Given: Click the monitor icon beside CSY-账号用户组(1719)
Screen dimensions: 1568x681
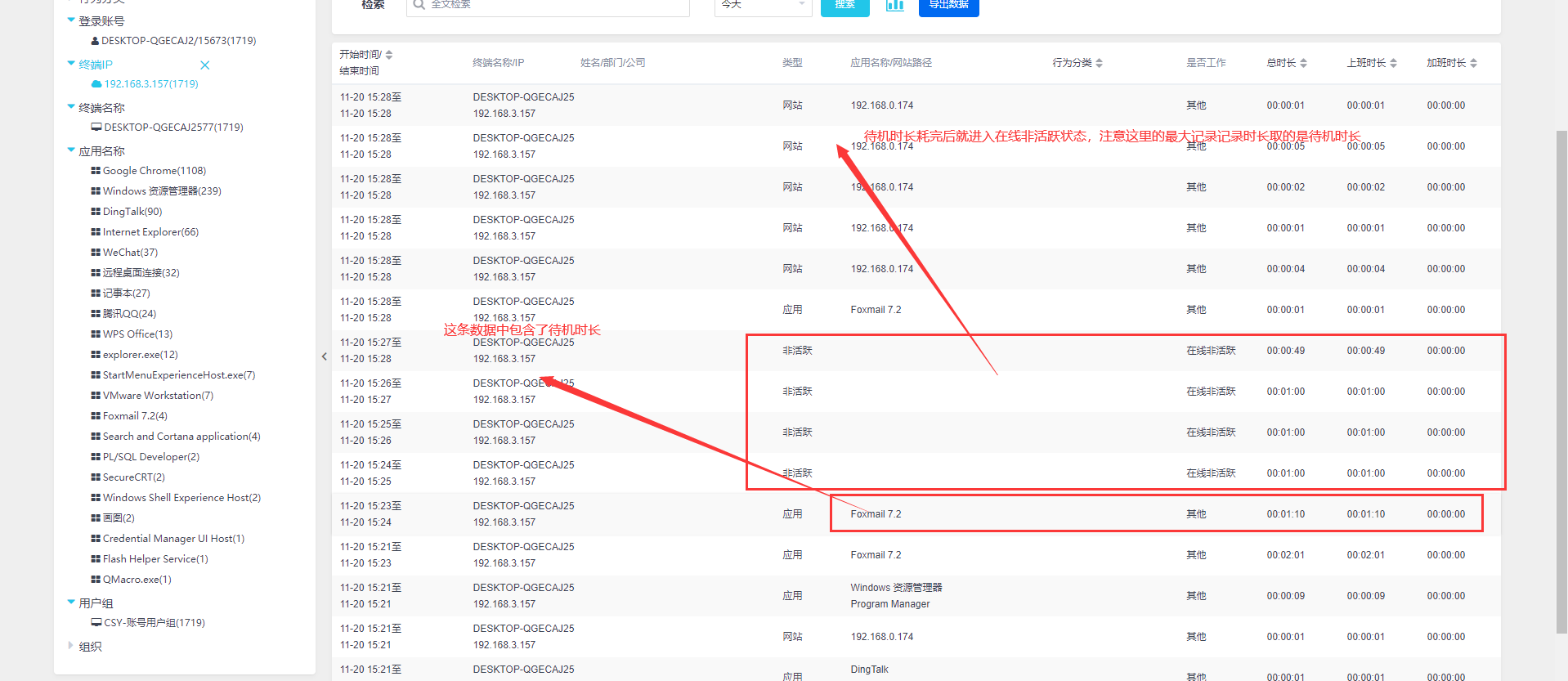Looking at the screenshot, I should [96, 623].
